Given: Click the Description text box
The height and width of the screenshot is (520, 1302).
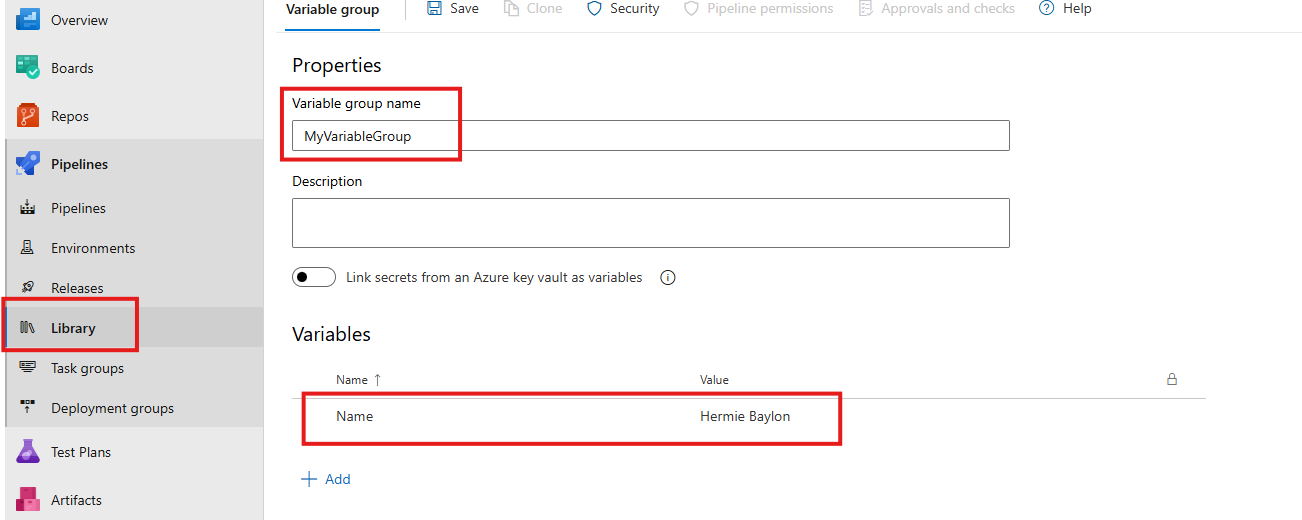Looking at the screenshot, I should click(x=651, y=223).
